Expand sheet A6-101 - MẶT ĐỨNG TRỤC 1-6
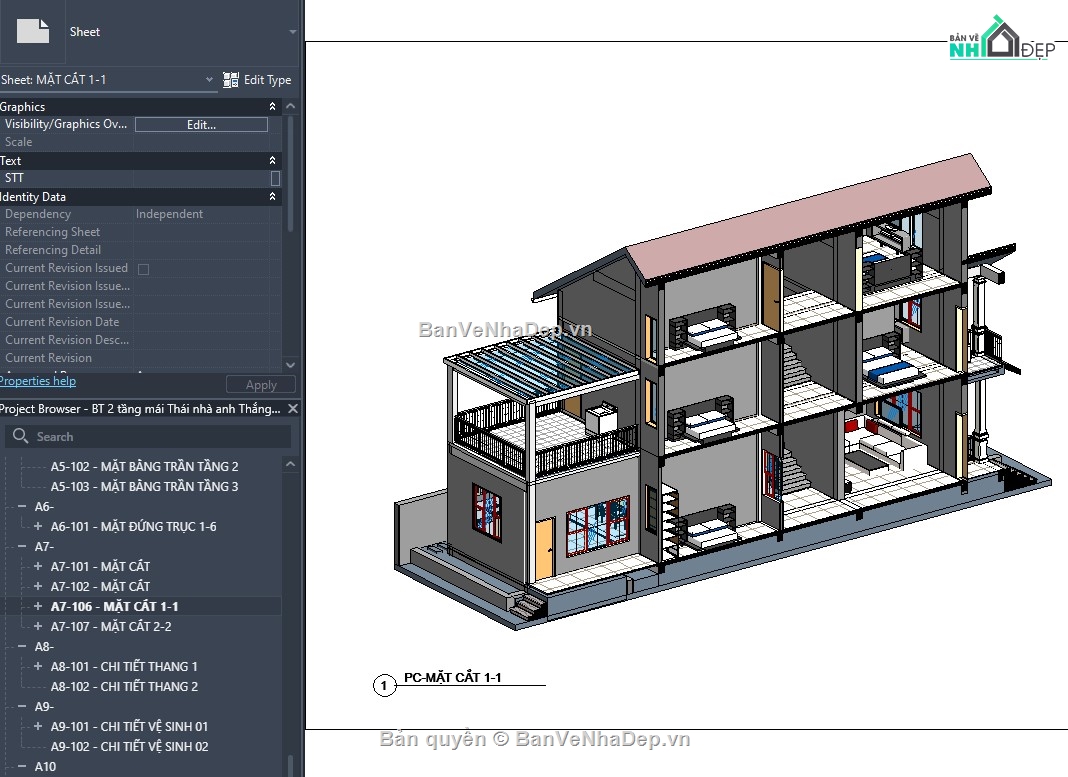The width and height of the screenshot is (1068, 777). 38,526
